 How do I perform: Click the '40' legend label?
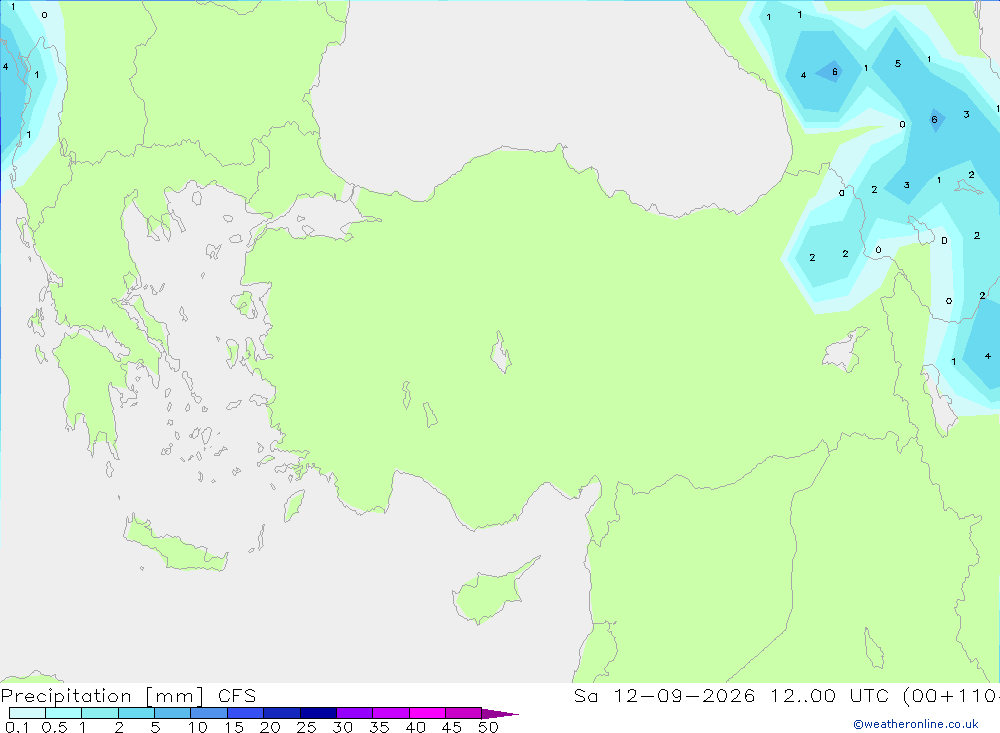(x=416, y=727)
